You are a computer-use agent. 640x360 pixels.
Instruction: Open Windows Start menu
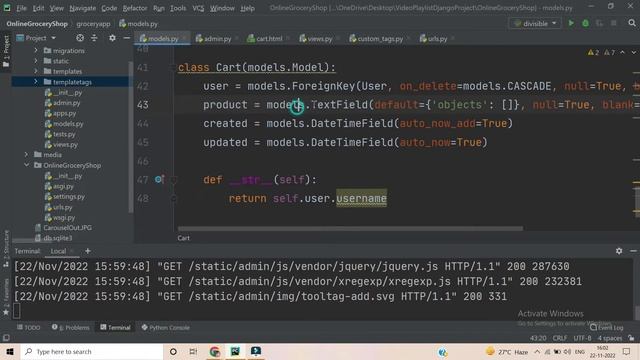click(10, 351)
